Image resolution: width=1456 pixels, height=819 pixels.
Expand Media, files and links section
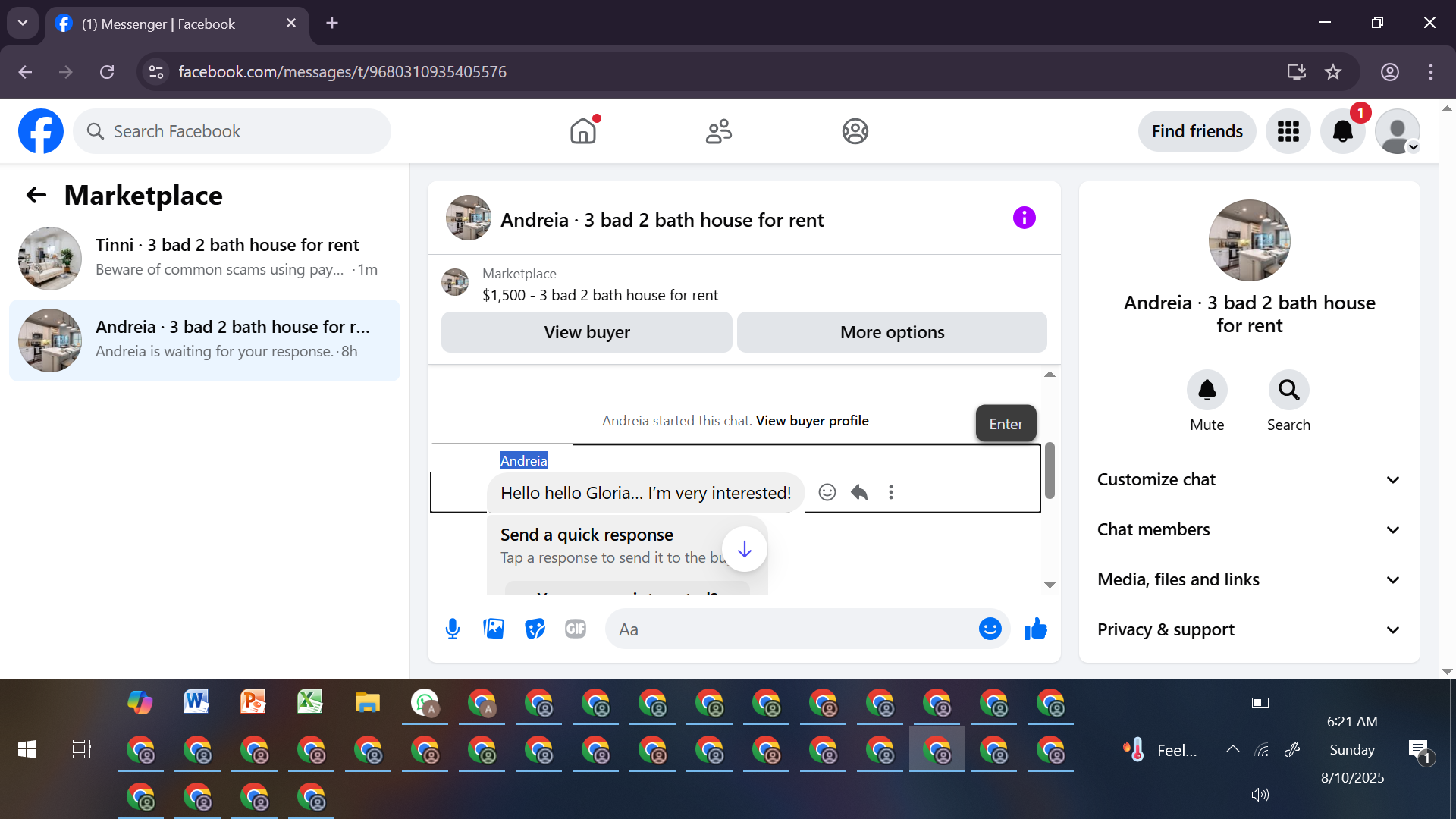[1249, 579]
